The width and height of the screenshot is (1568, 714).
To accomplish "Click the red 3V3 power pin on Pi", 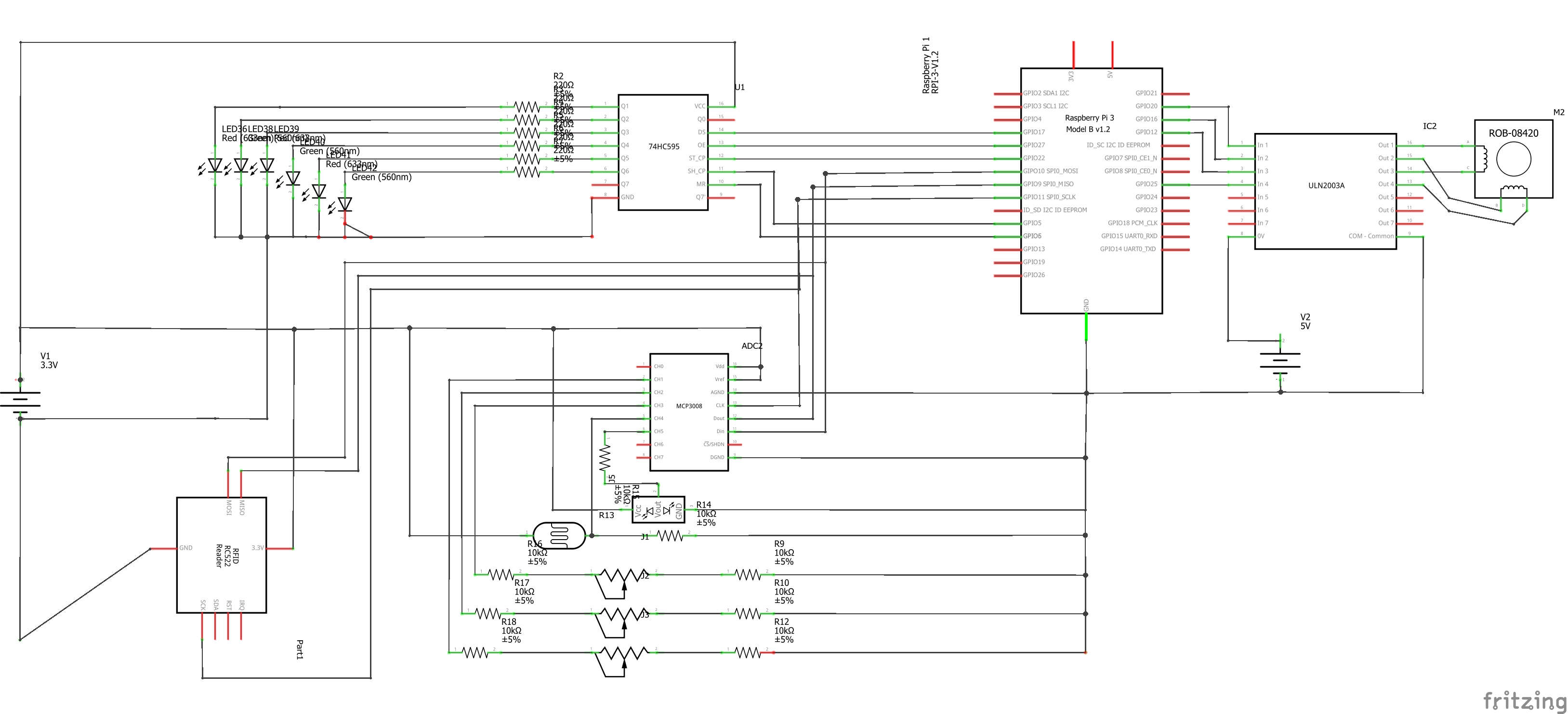I will (x=1074, y=55).
